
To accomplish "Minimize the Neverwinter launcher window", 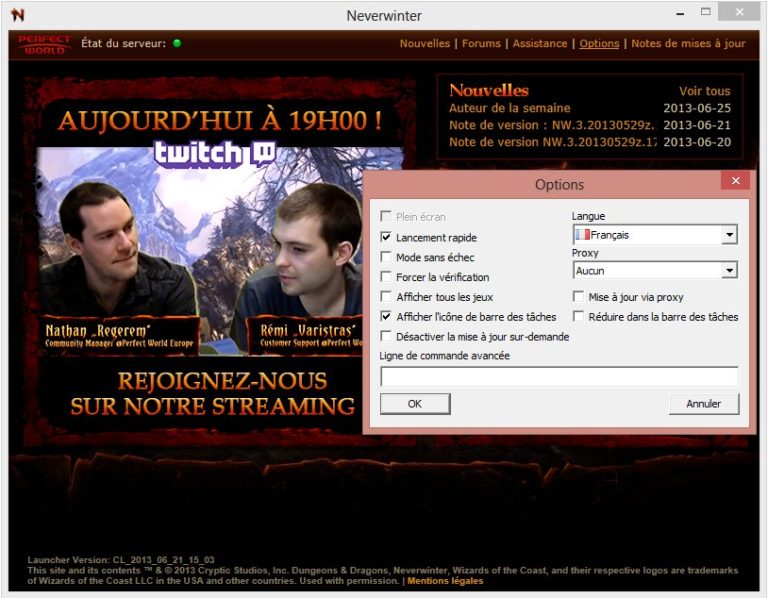I will click(x=680, y=14).
